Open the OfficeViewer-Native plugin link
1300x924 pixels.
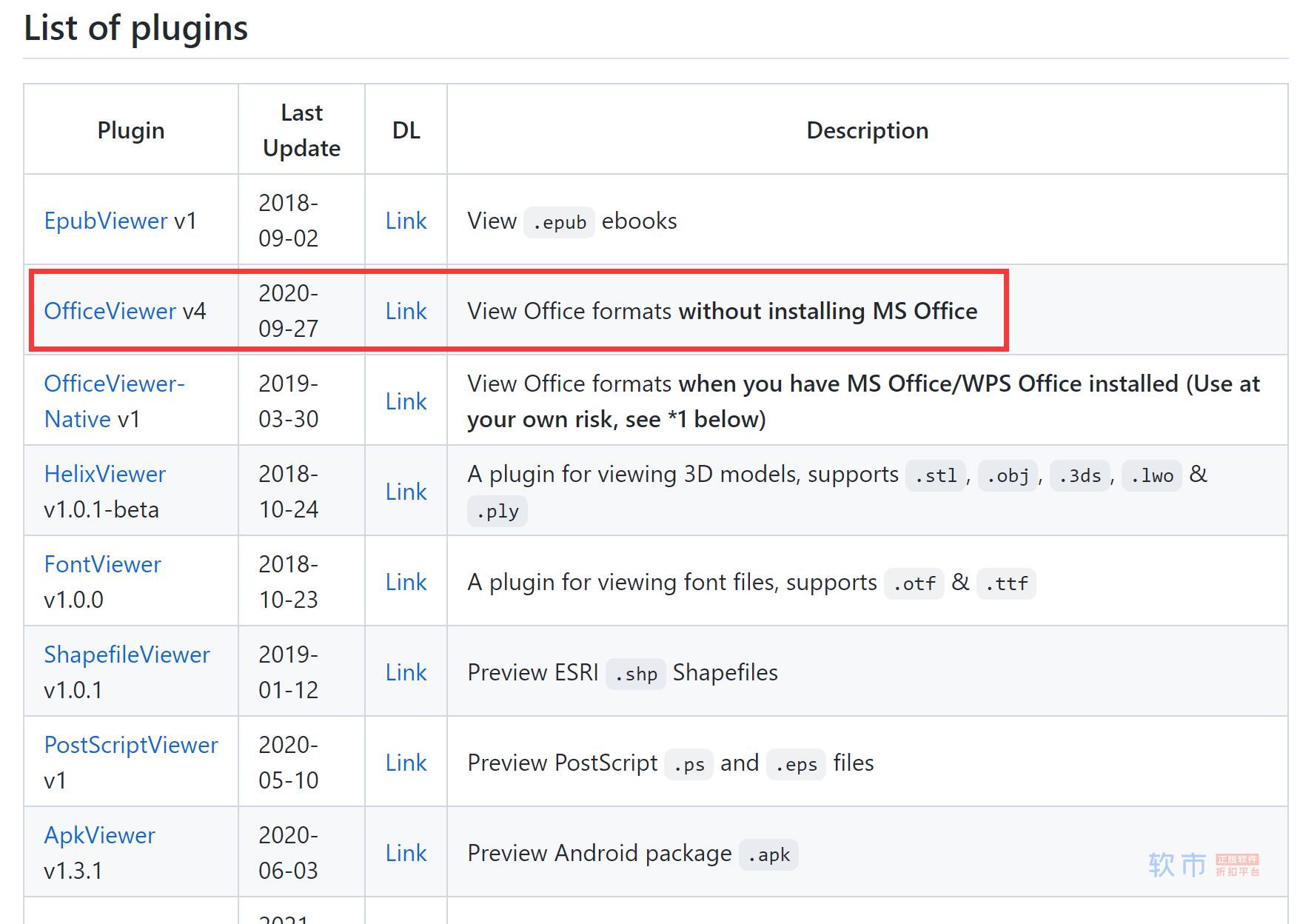pyautogui.click(x=114, y=401)
